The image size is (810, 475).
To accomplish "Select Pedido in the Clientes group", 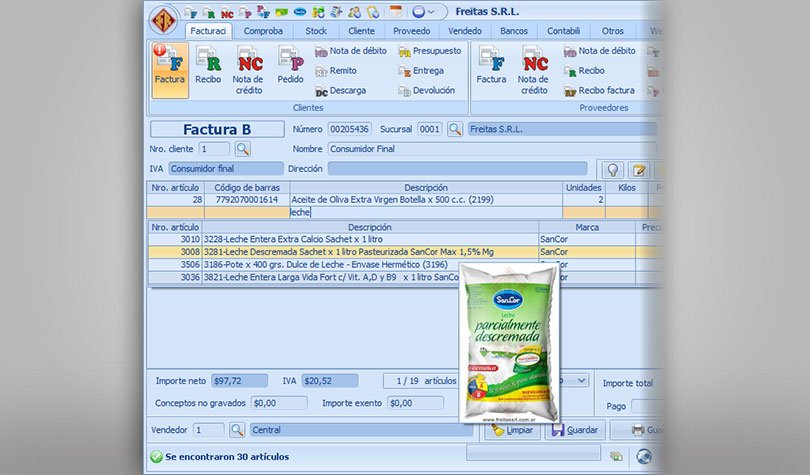I will click(x=290, y=66).
